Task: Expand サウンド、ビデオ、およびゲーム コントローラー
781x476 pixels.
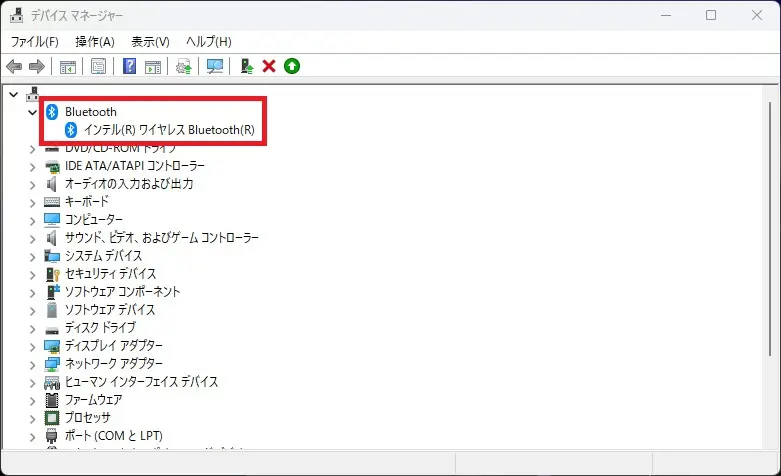Action: pos(32,239)
